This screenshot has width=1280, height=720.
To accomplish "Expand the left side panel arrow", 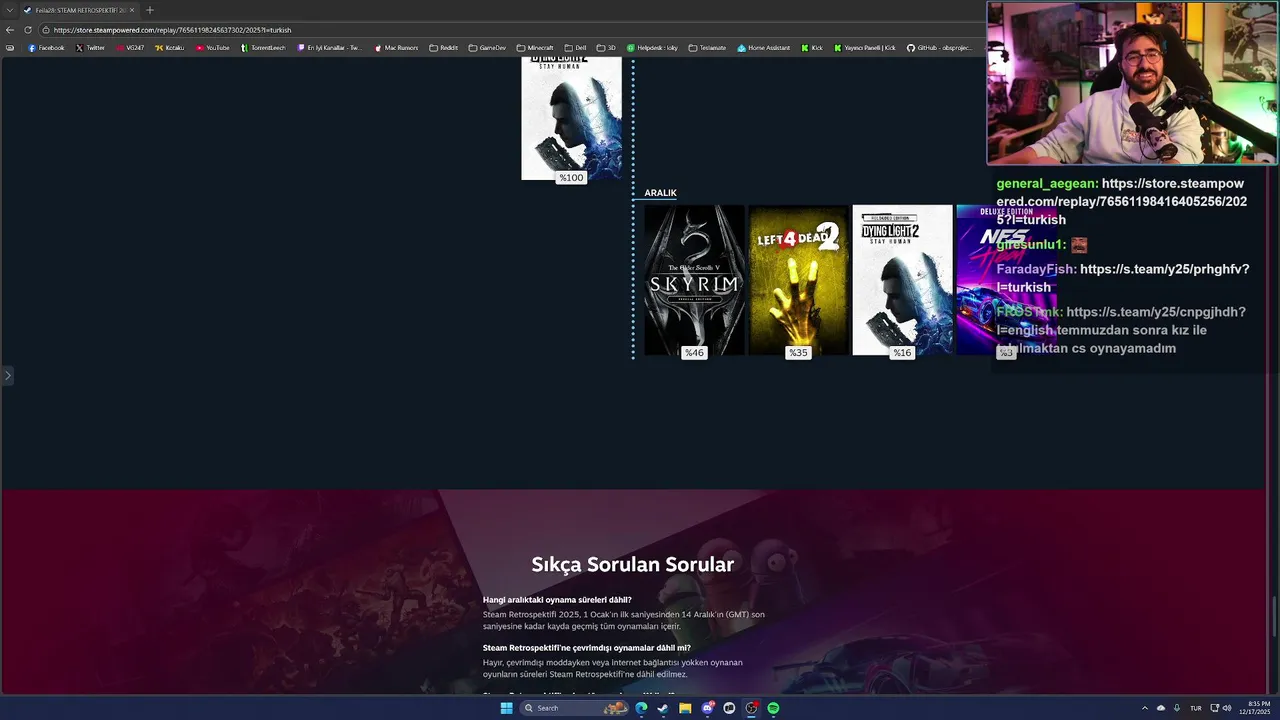I will 7,376.
